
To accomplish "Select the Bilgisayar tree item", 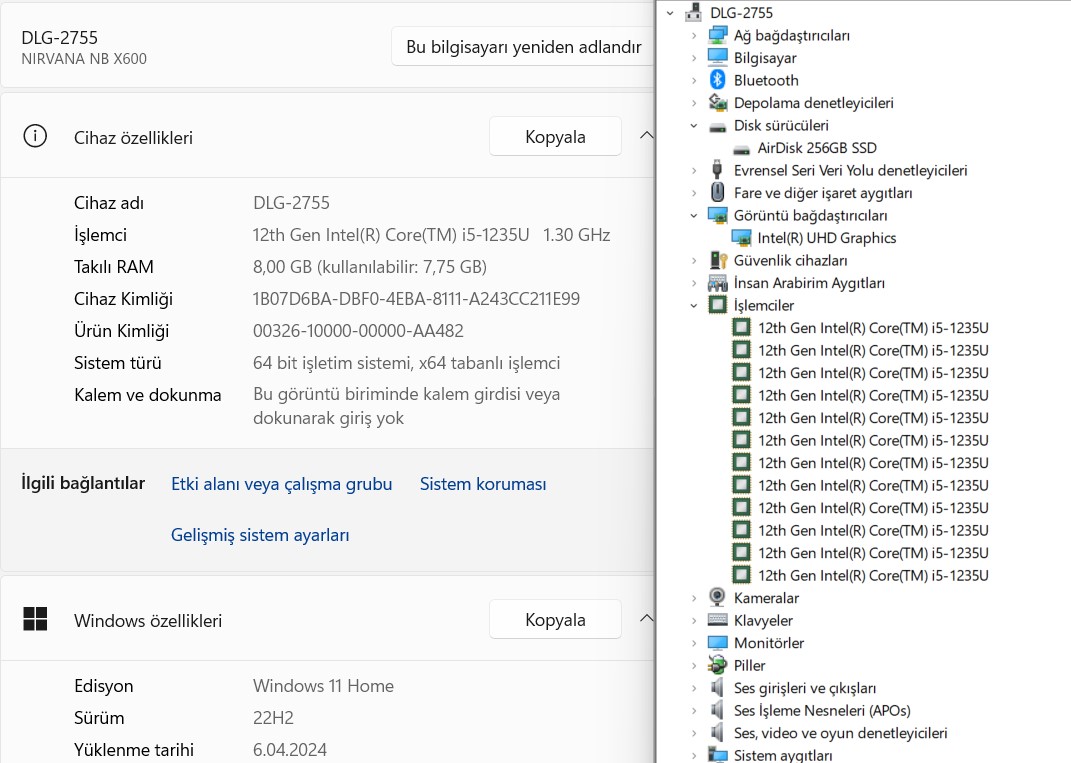I will tap(765, 57).
